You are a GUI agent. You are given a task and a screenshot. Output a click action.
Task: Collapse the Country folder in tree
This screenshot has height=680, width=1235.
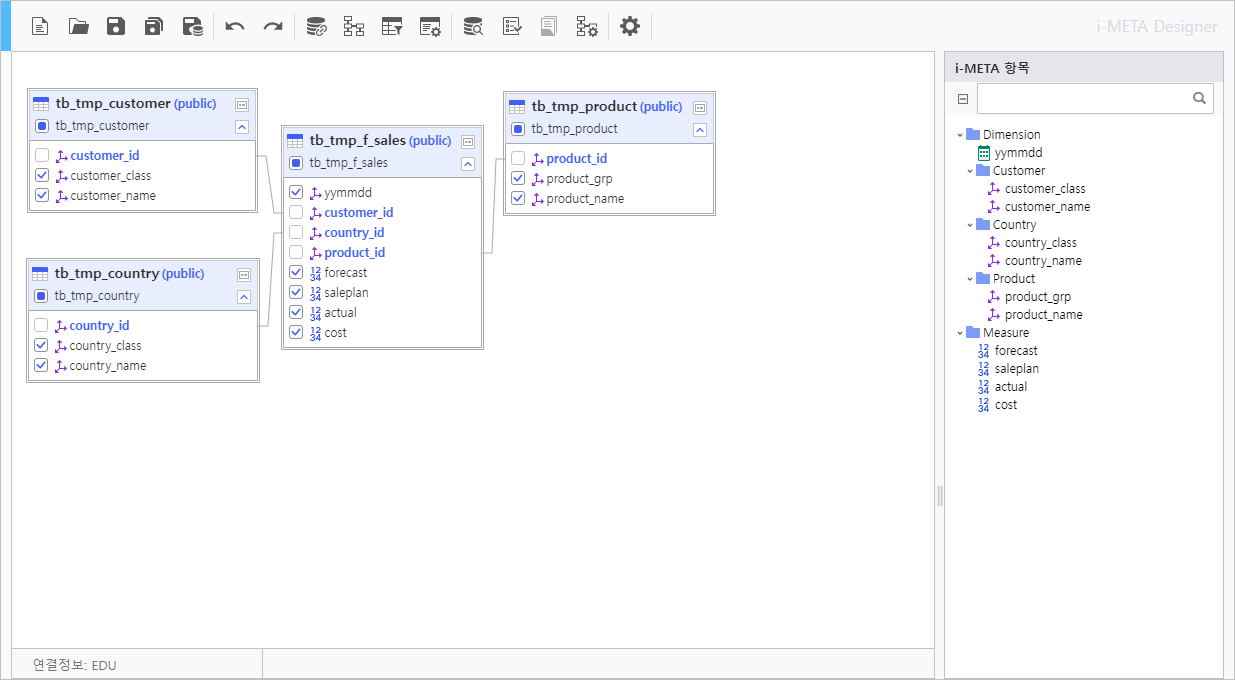pos(970,225)
